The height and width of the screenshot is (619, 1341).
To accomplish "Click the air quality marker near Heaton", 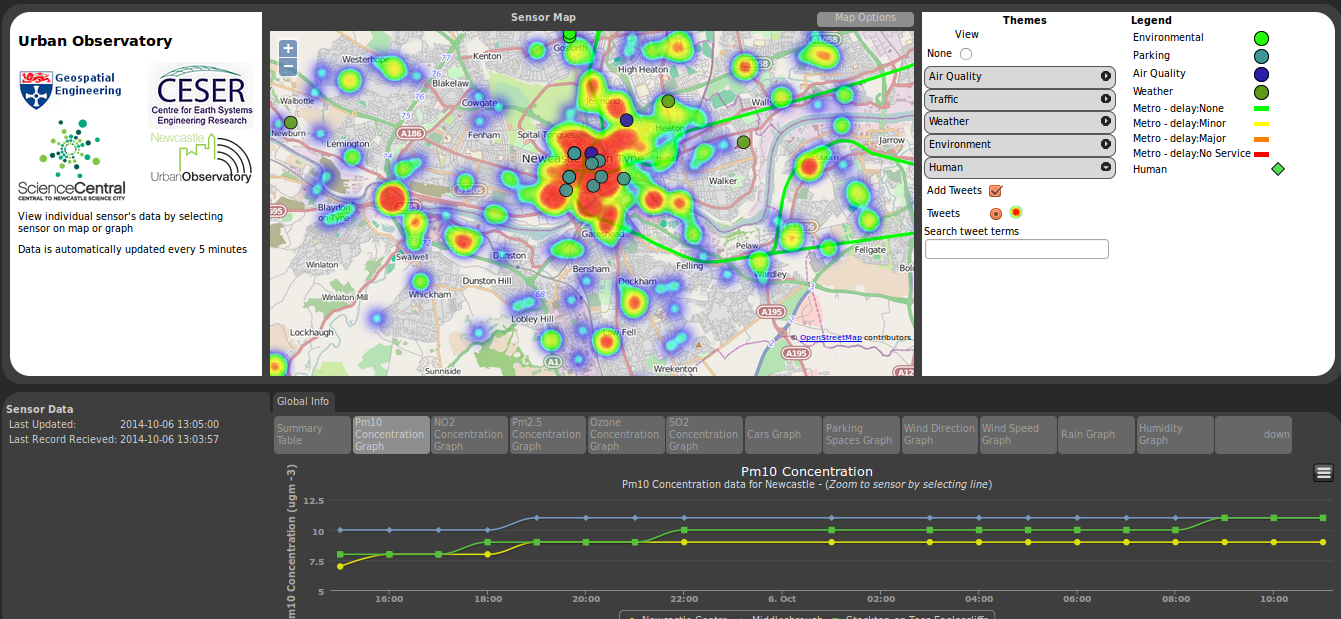I will [627, 120].
